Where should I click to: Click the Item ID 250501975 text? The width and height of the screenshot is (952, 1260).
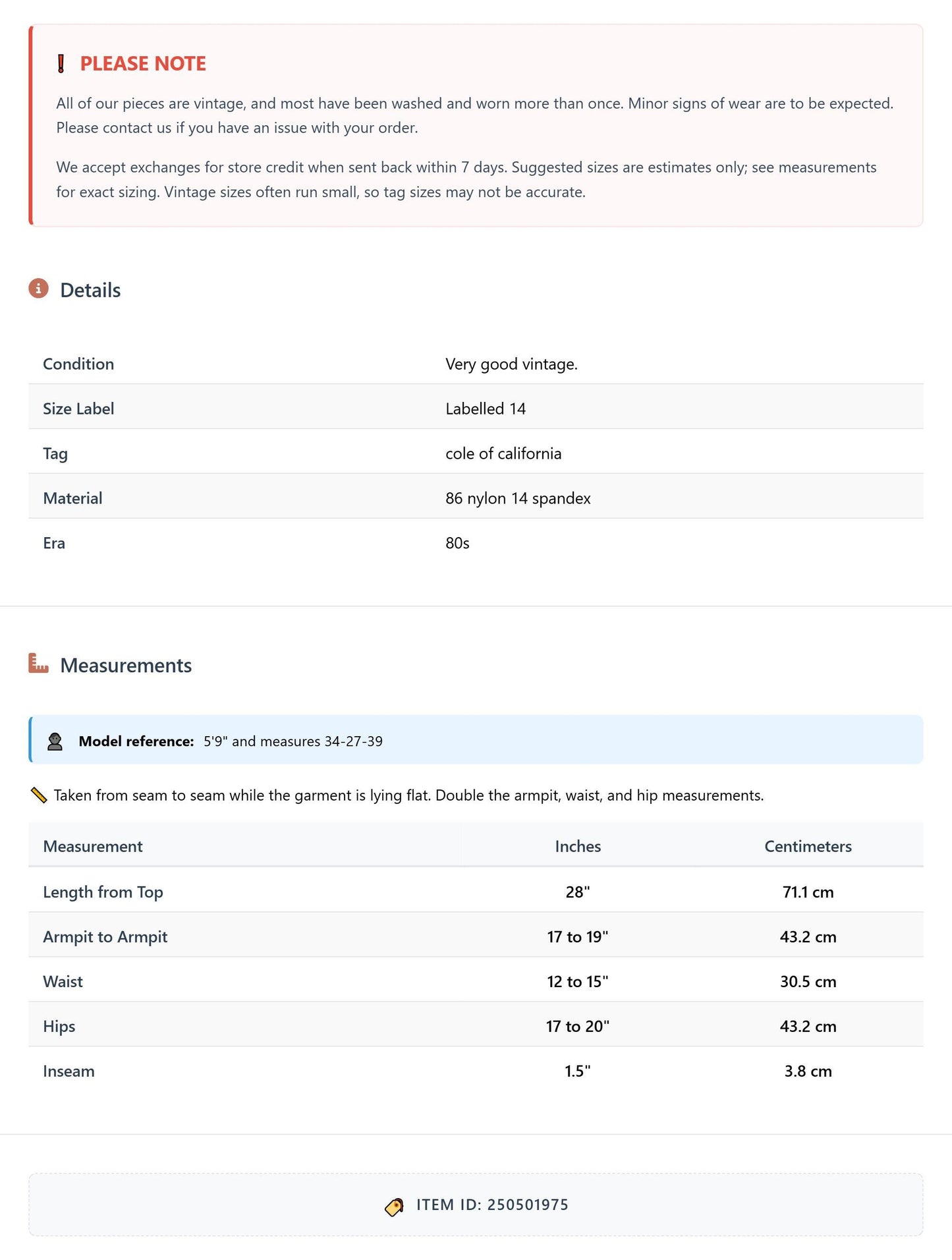(x=492, y=1205)
